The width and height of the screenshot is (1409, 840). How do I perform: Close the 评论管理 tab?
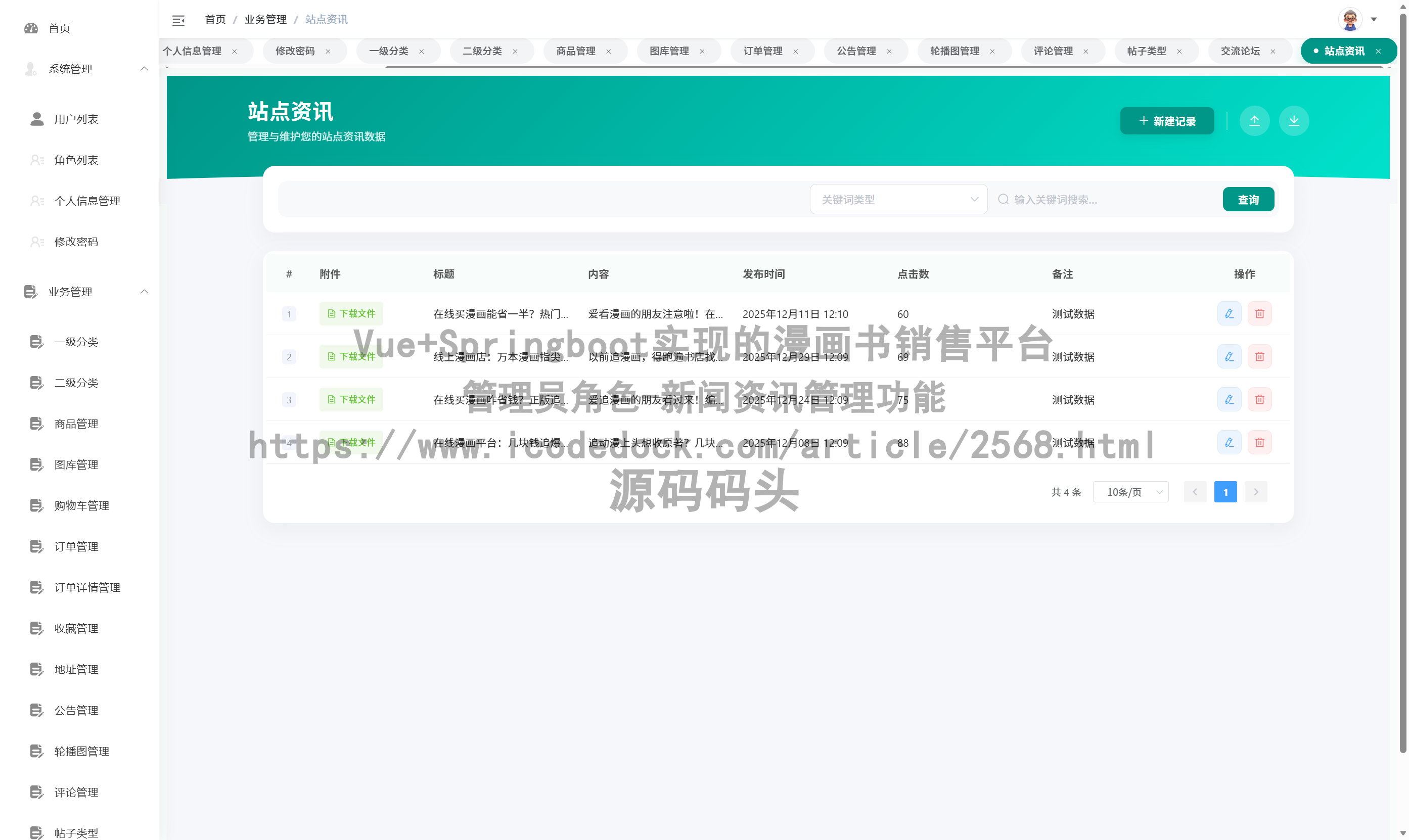[1086, 51]
